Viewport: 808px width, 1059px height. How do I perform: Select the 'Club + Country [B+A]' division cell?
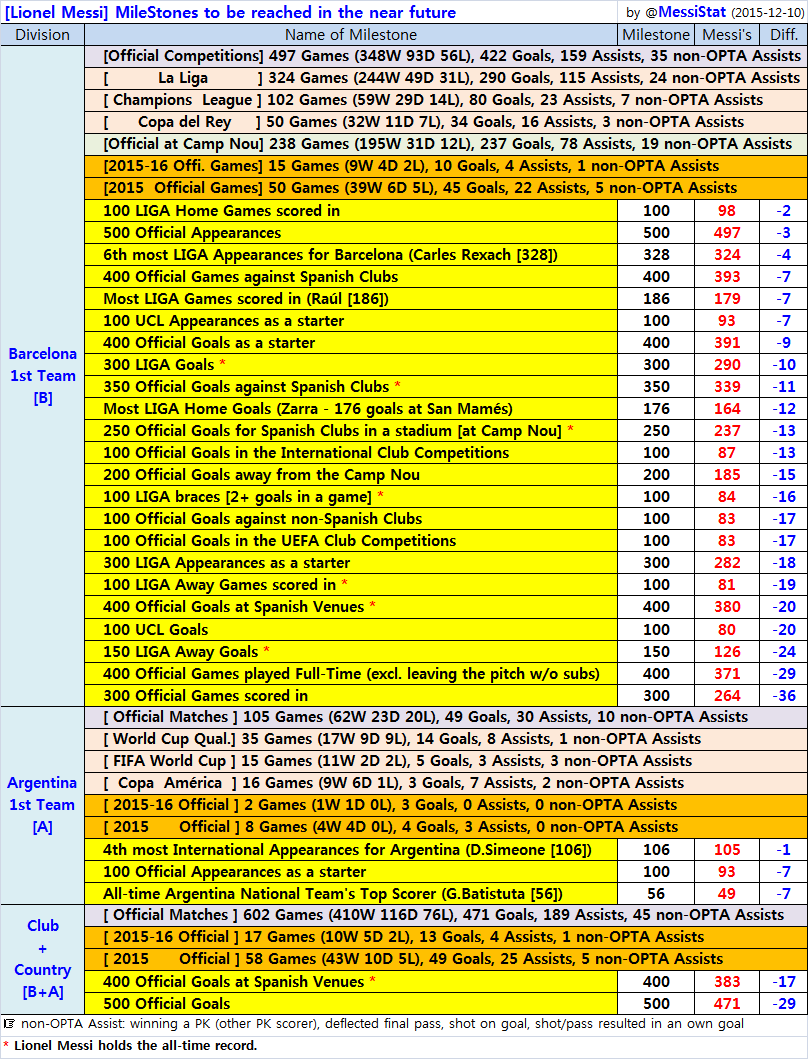pyautogui.click(x=43, y=959)
